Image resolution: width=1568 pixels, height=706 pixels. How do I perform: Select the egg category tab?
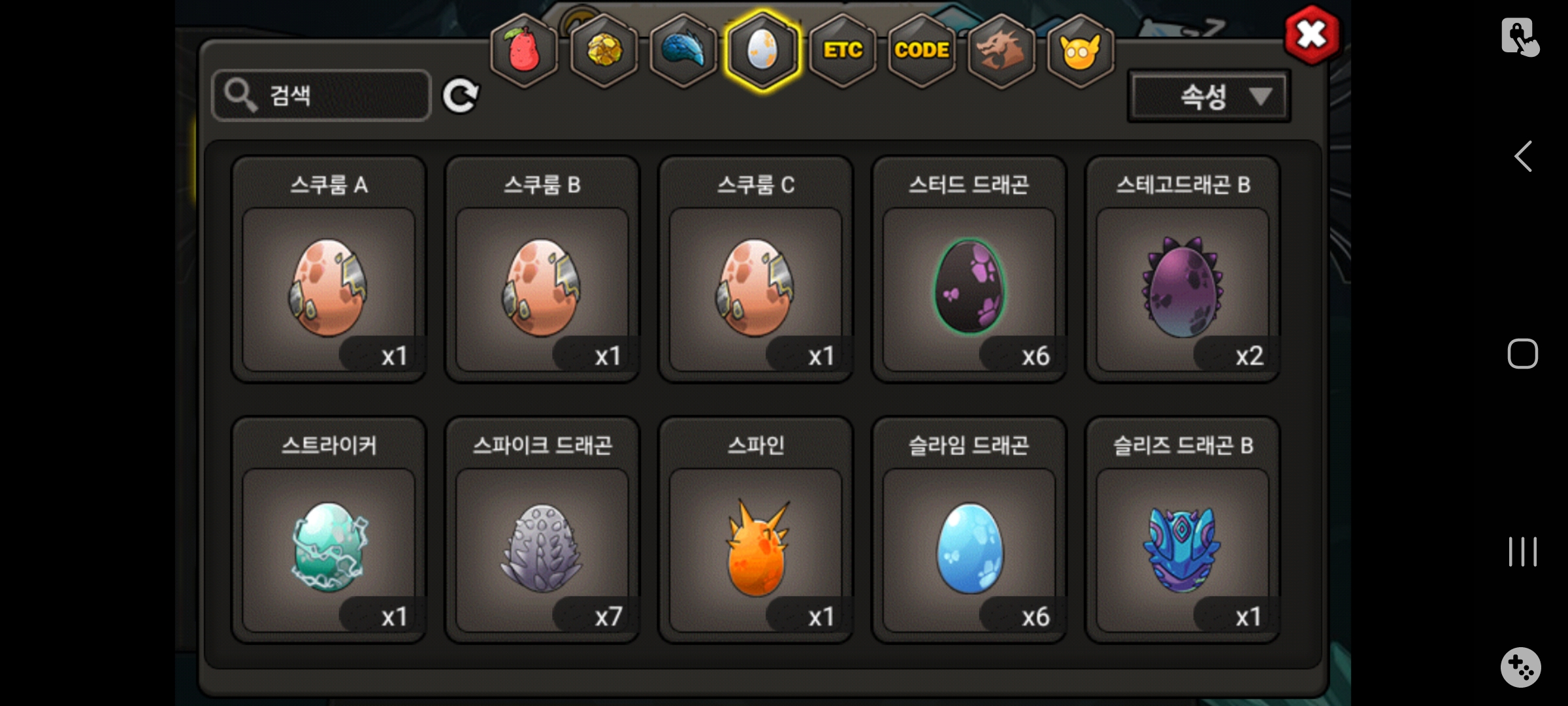coord(762,50)
